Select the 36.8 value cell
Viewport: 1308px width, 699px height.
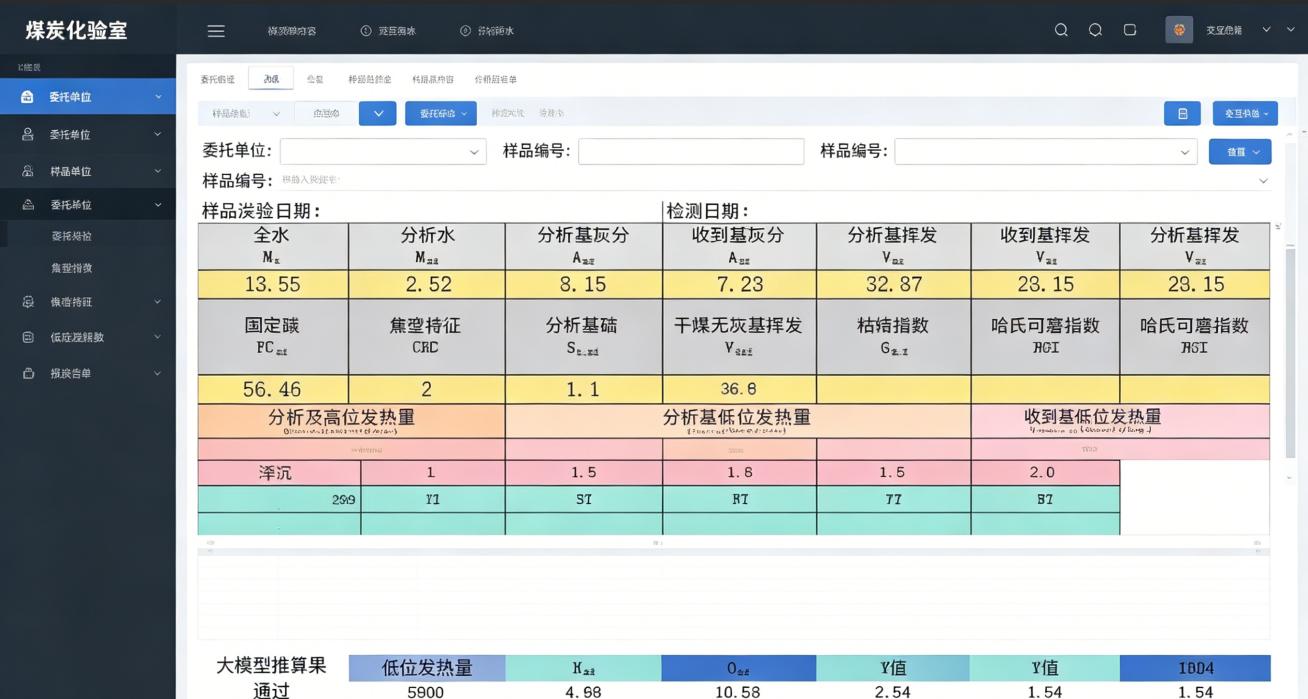click(x=739, y=389)
